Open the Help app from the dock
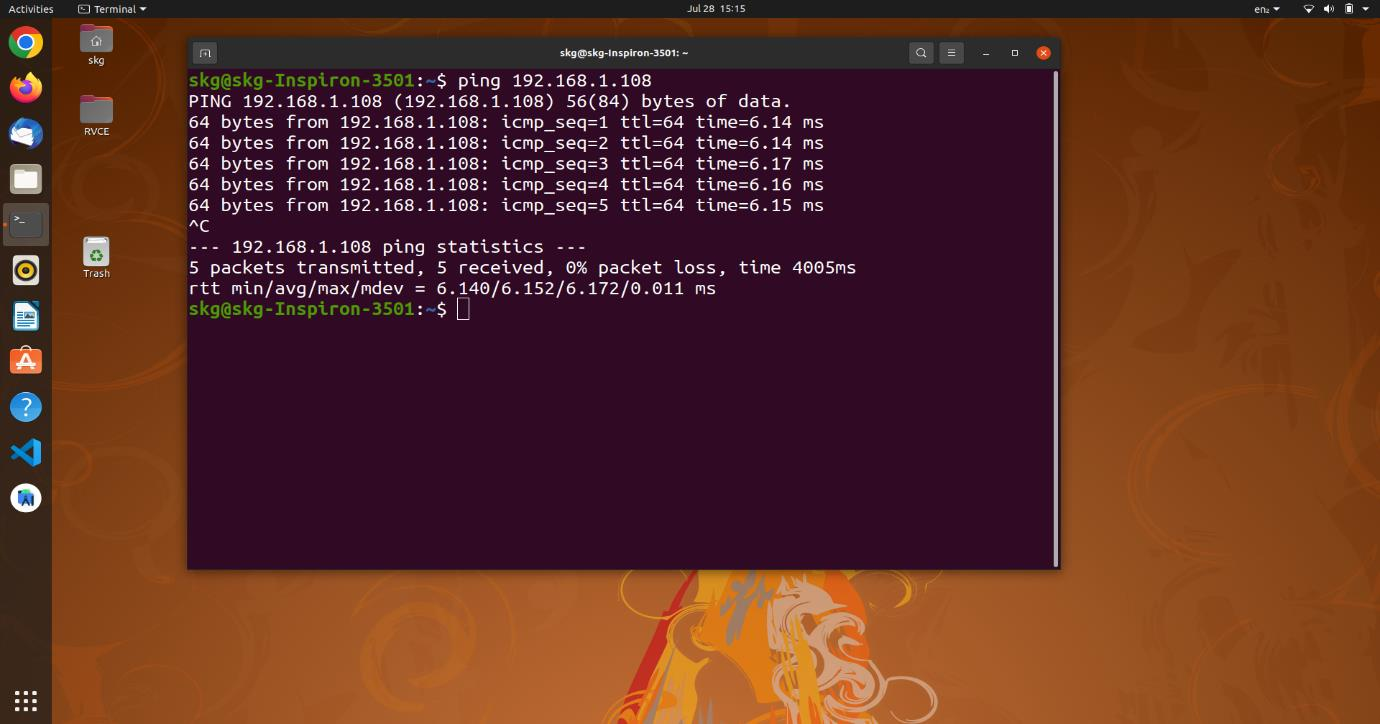The width and height of the screenshot is (1380, 724). point(25,406)
